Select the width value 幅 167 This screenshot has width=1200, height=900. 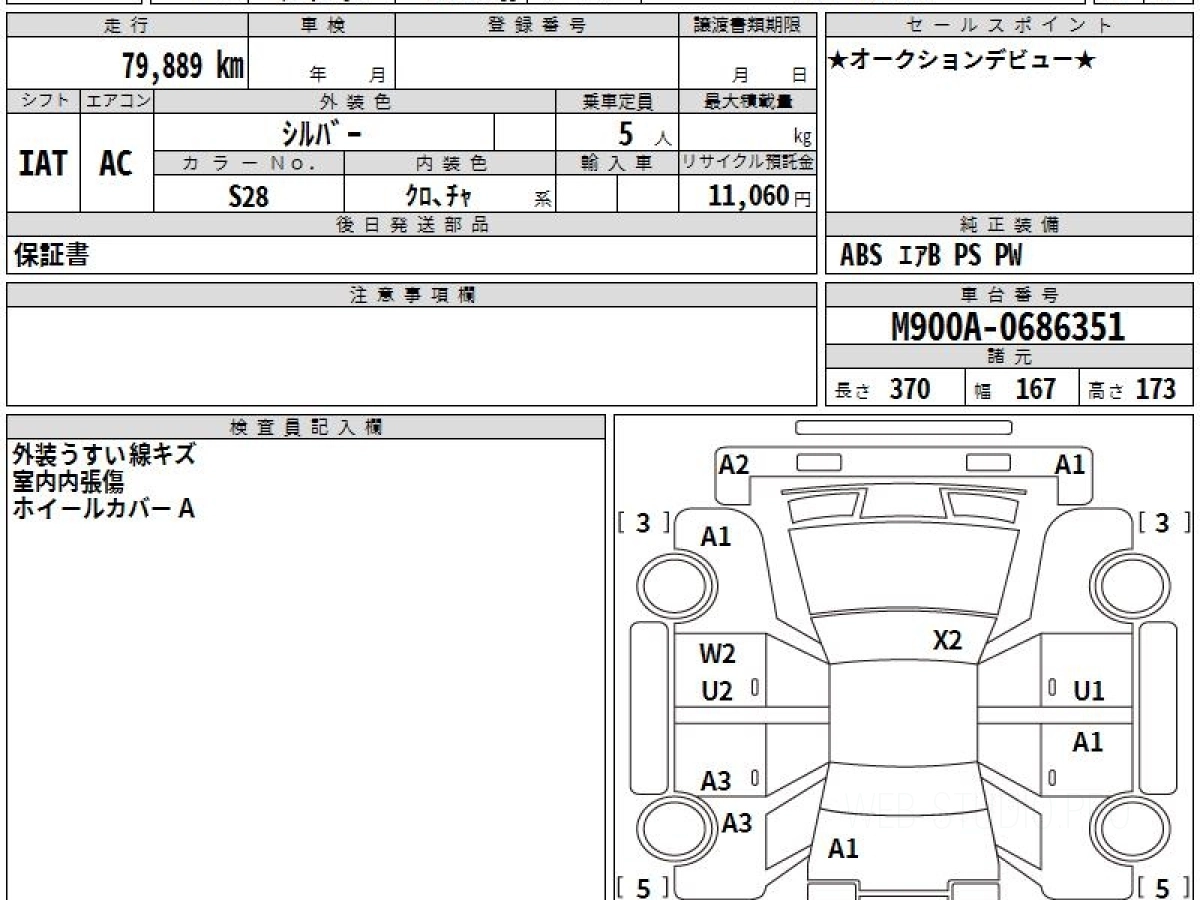pos(1014,389)
